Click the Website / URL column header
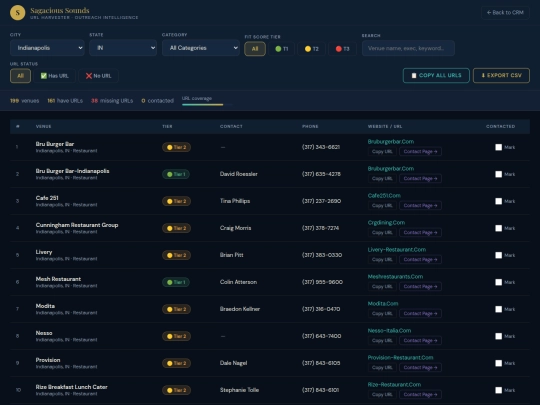The image size is (540, 405). pos(385,126)
